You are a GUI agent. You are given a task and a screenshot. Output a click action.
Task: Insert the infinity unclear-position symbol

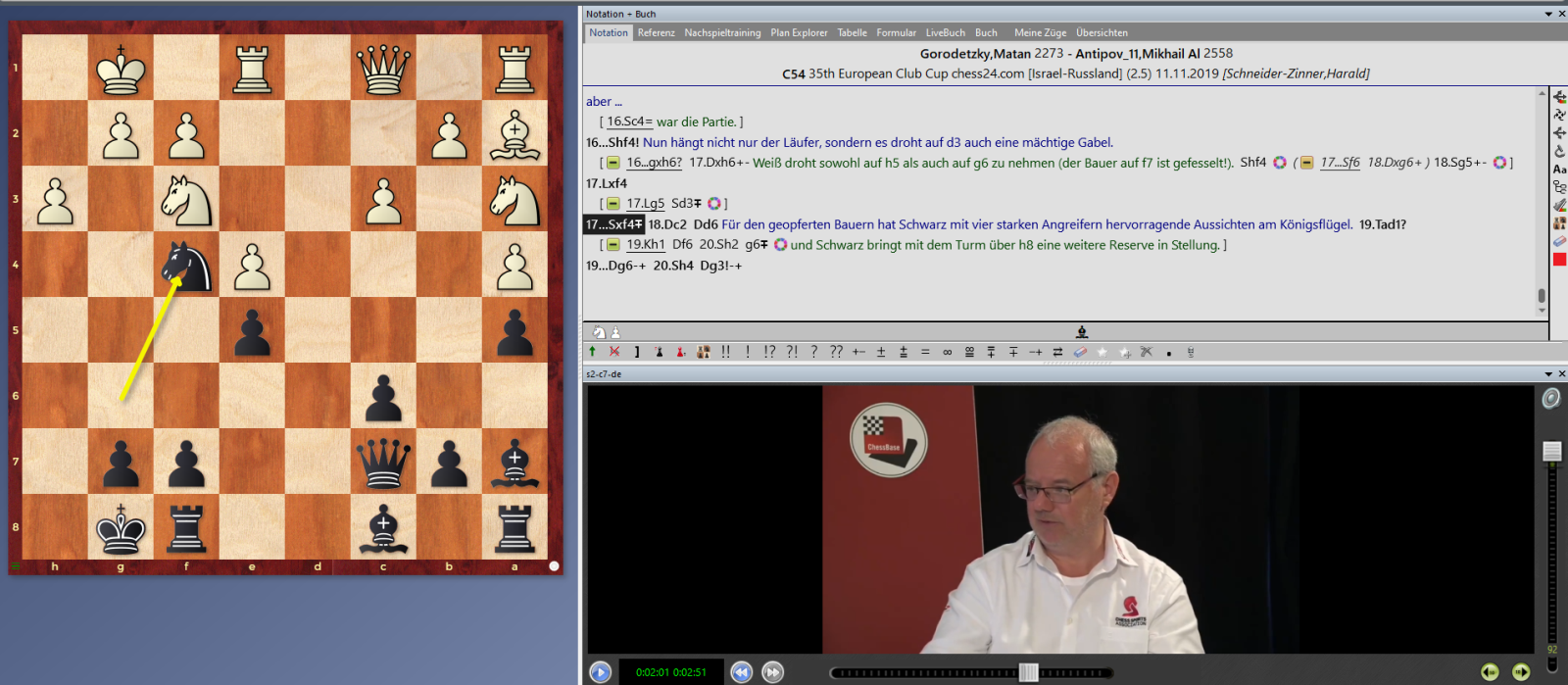tap(947, 352)
